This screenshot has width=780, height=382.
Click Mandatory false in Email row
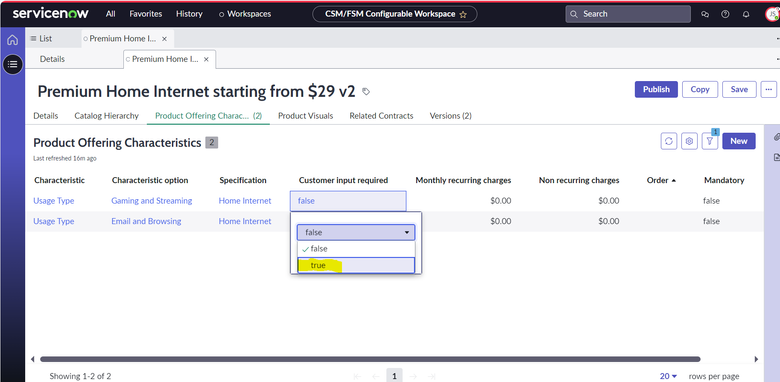(711, 221)
